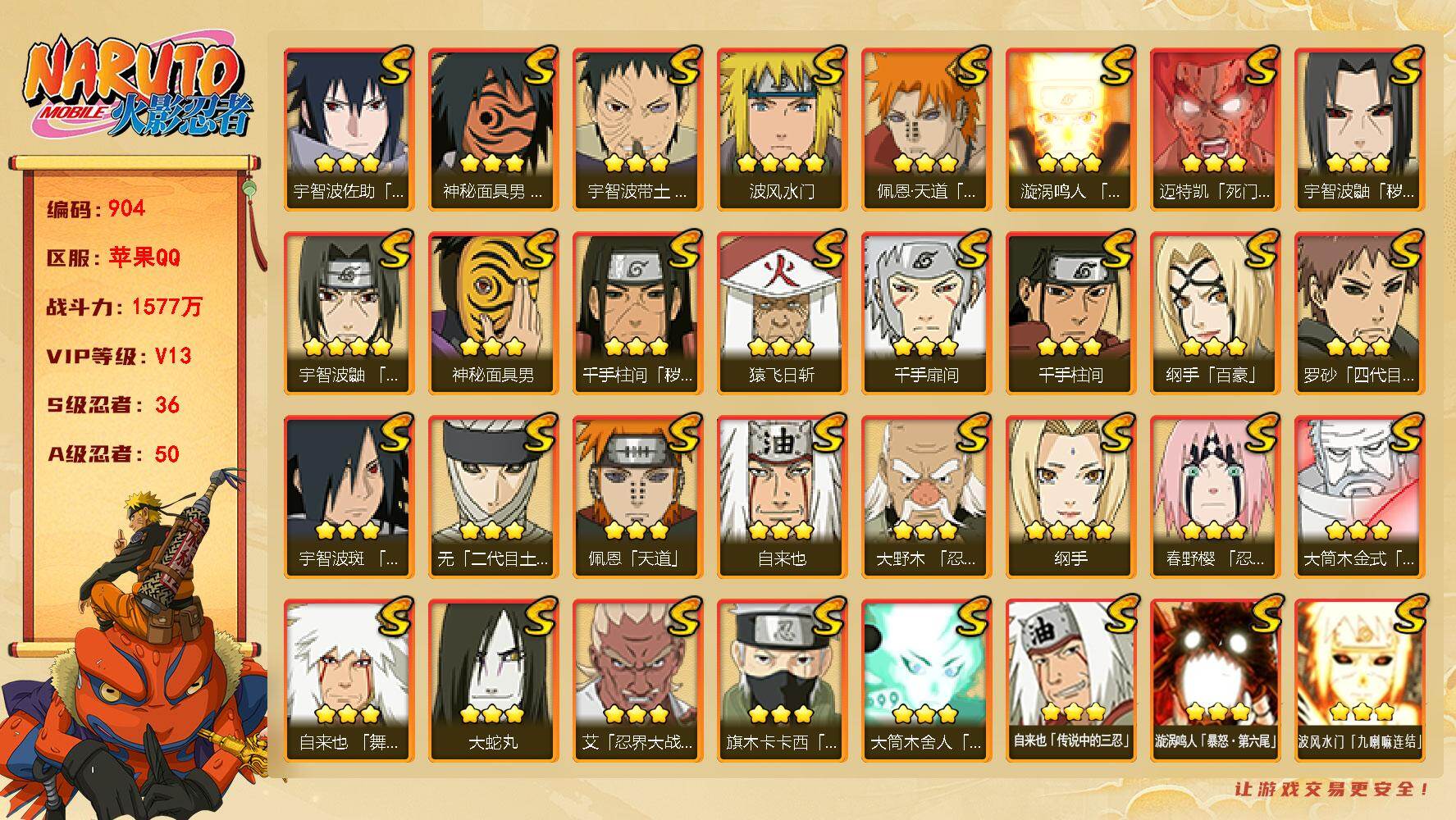Open the 旗木卡卡西 masked ninja card
Screen dimensions: 1456x820
tap(782, 680)
